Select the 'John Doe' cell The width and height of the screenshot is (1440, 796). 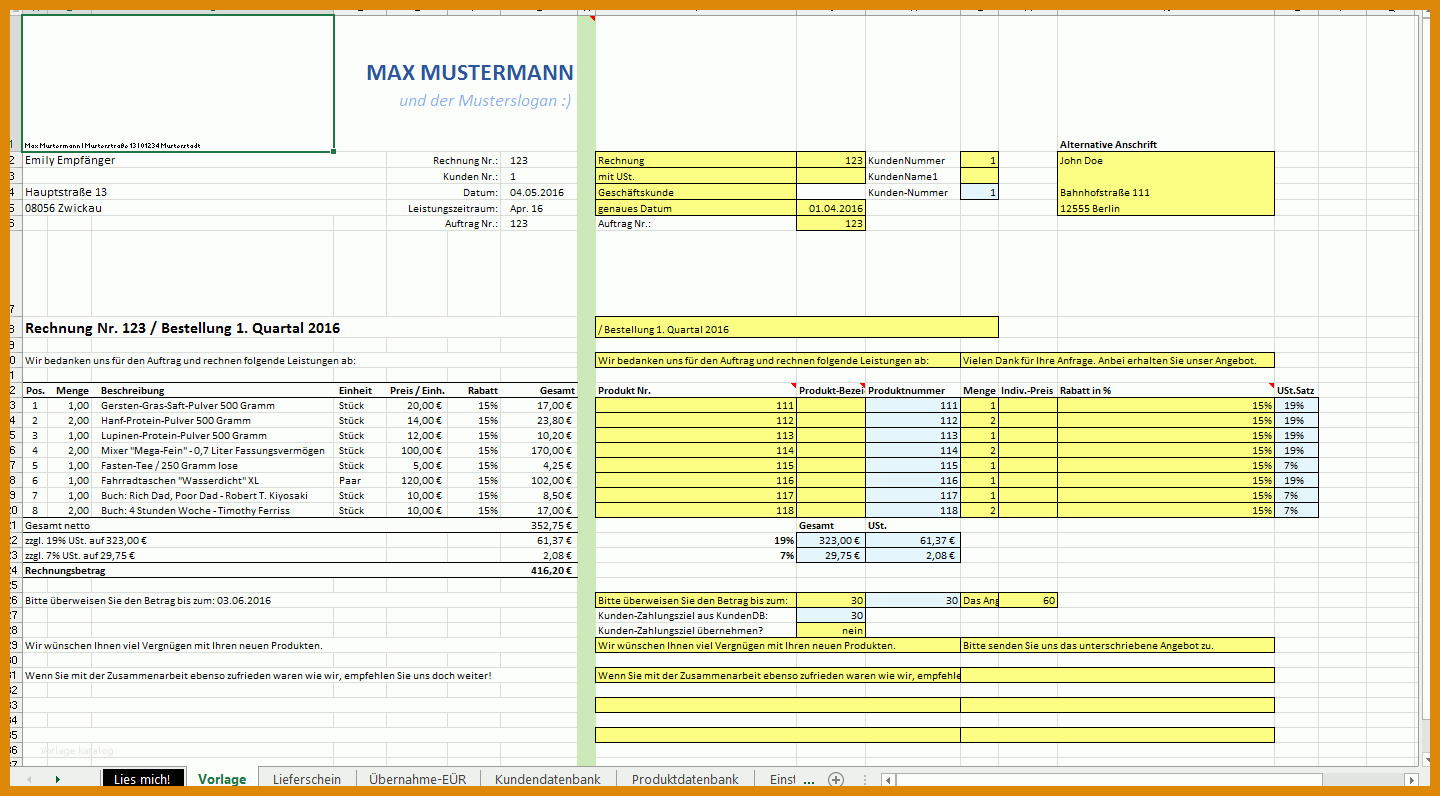tap(1166, 160)
